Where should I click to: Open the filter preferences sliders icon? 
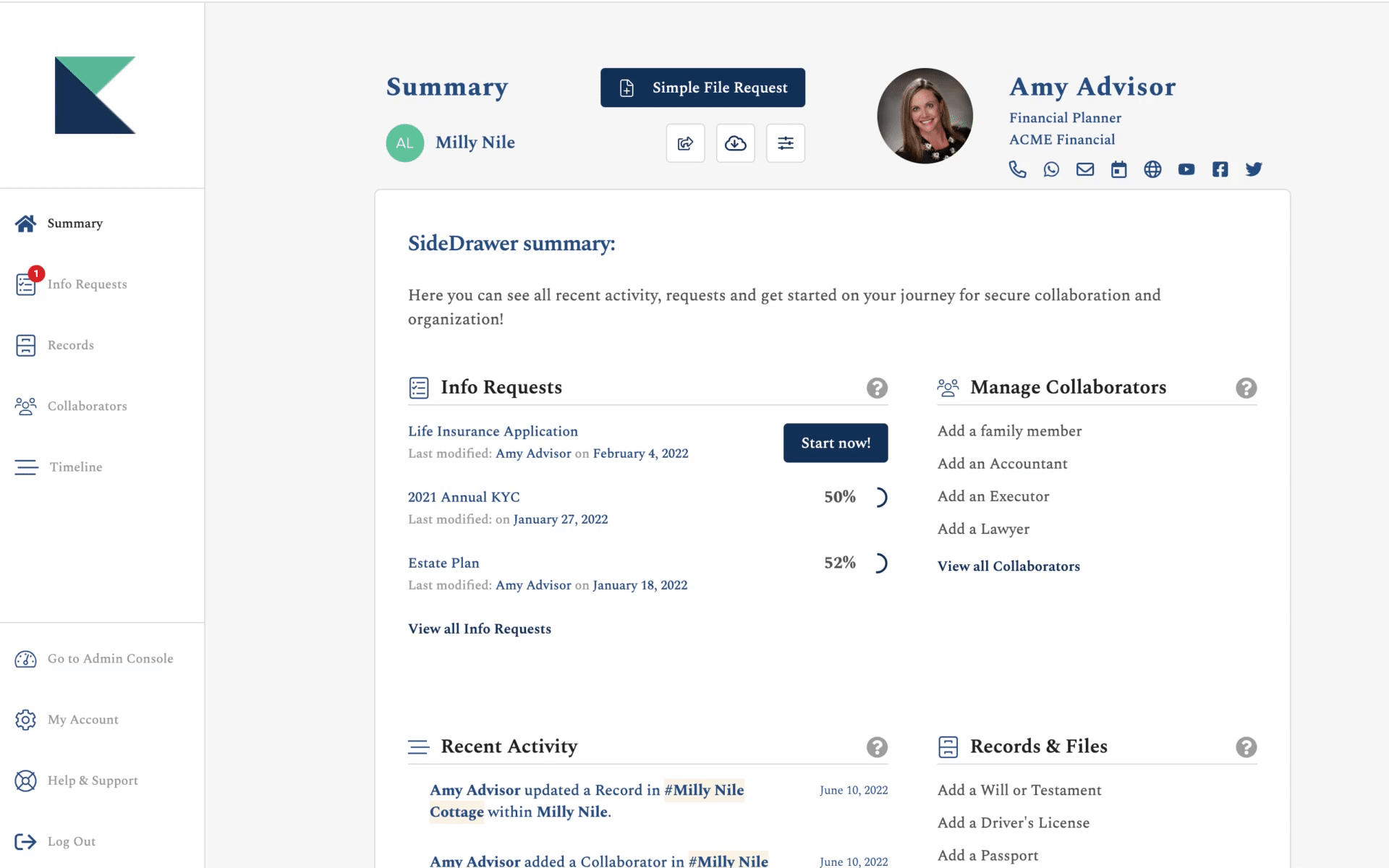click(x=786, y=142)
